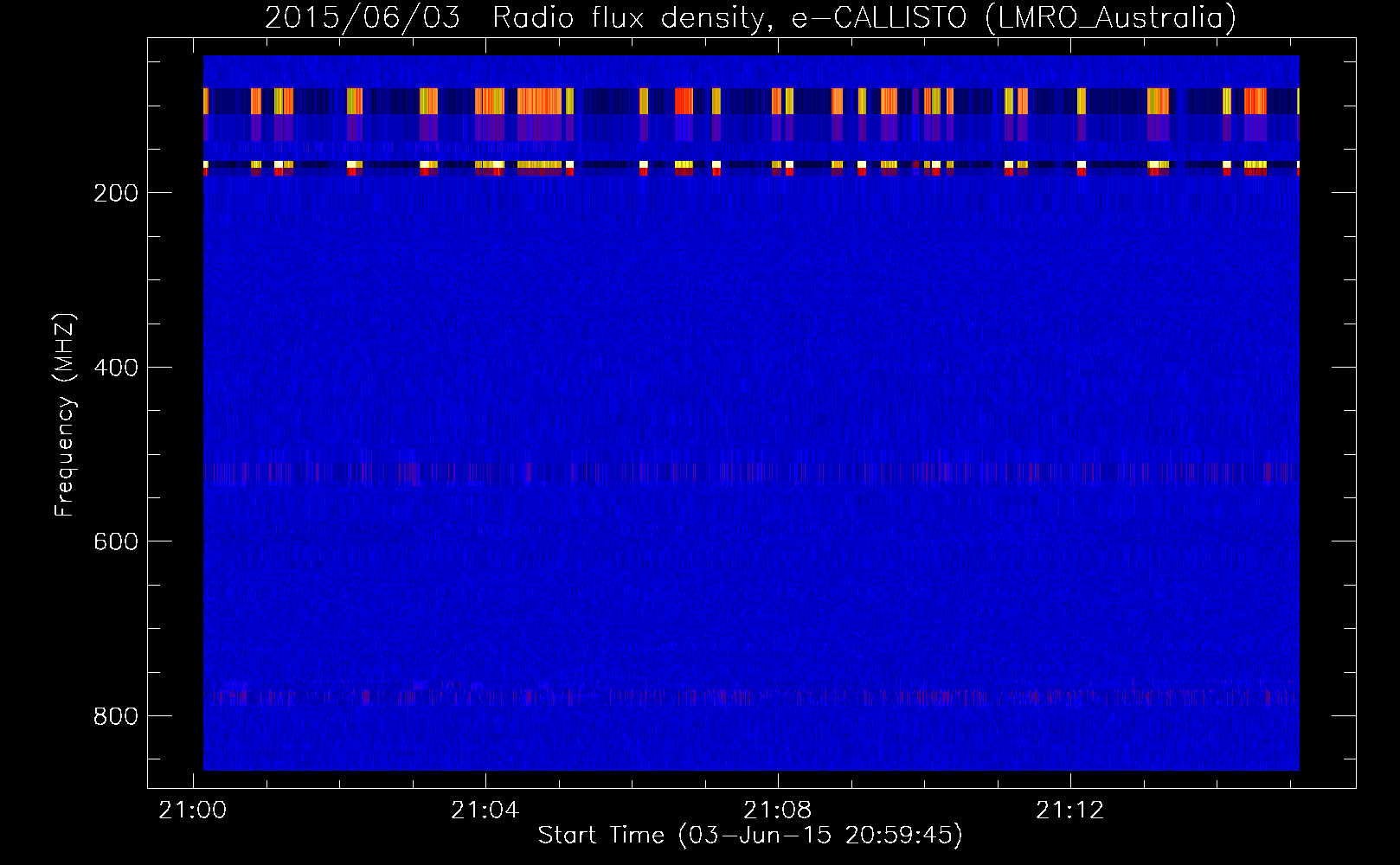1400x865 pixels.
Task: Click the '800' frequency tick label
Action: (x=116, y=716)
